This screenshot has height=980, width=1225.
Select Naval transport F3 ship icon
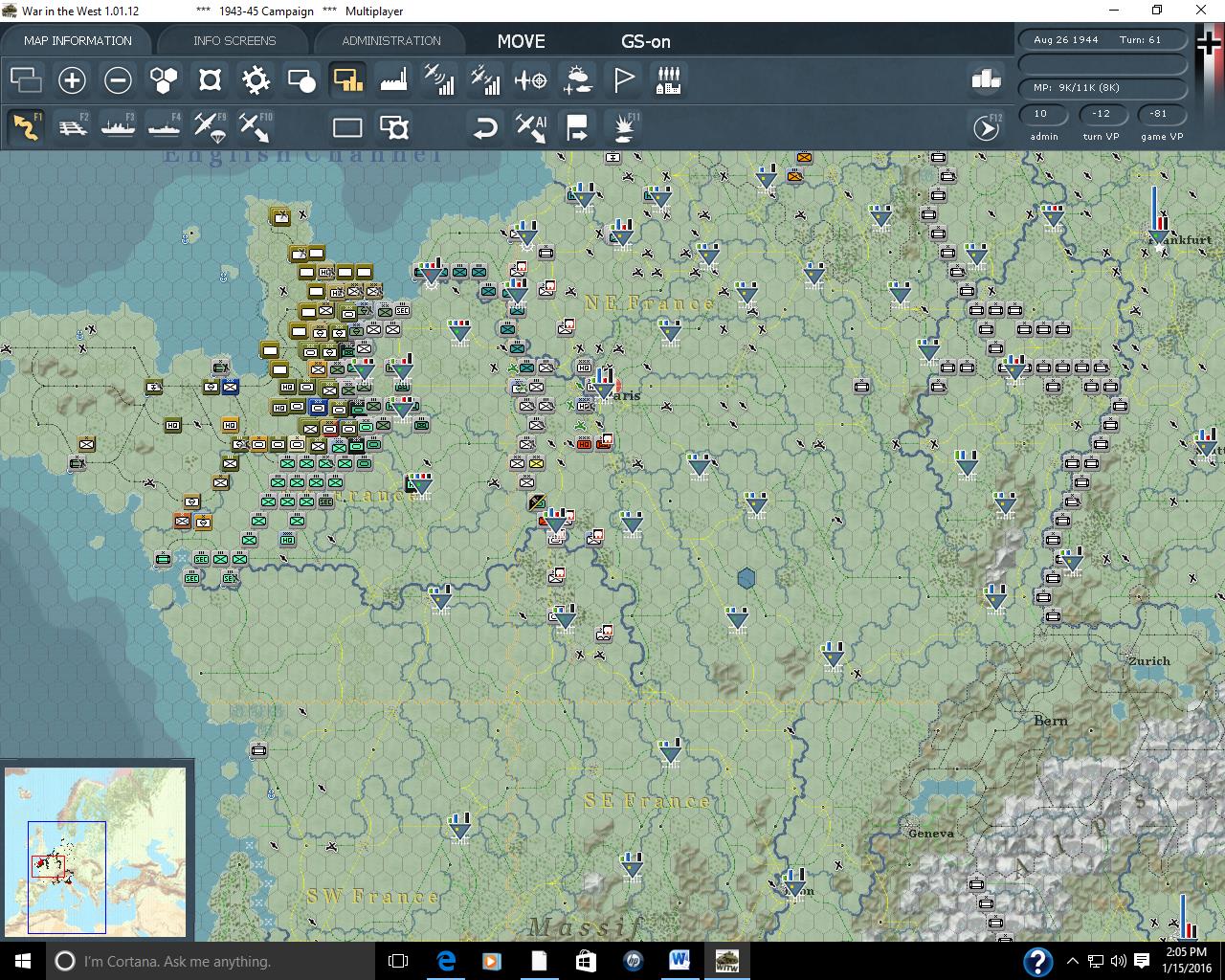tap(118, 127)
